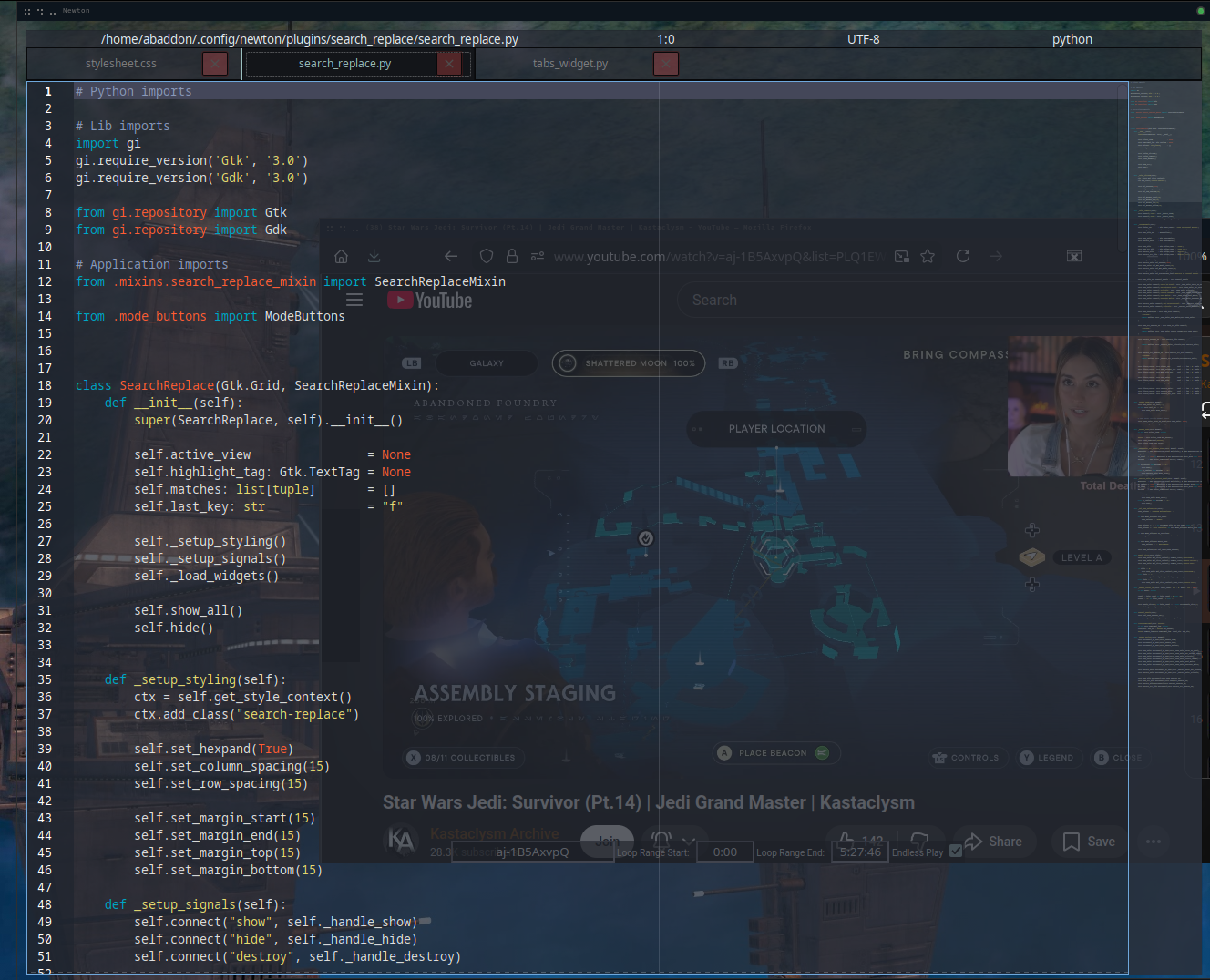Click the YouTube logo
This screenshot has height=980, width=1210.
429,299
